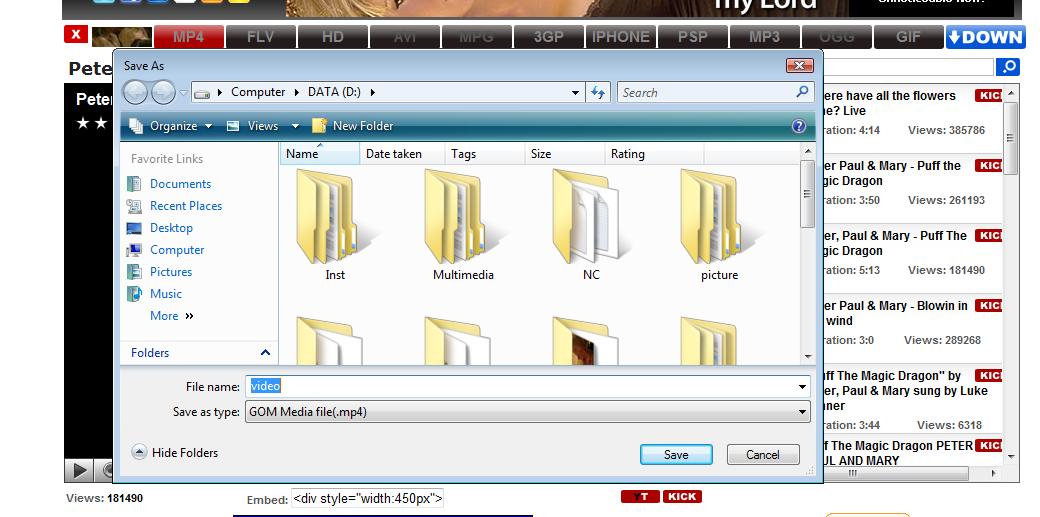This screenshot has height=517, width=1040.
Task: Click the Forward navigation arrow in Save As
Action: pos(162,92)
